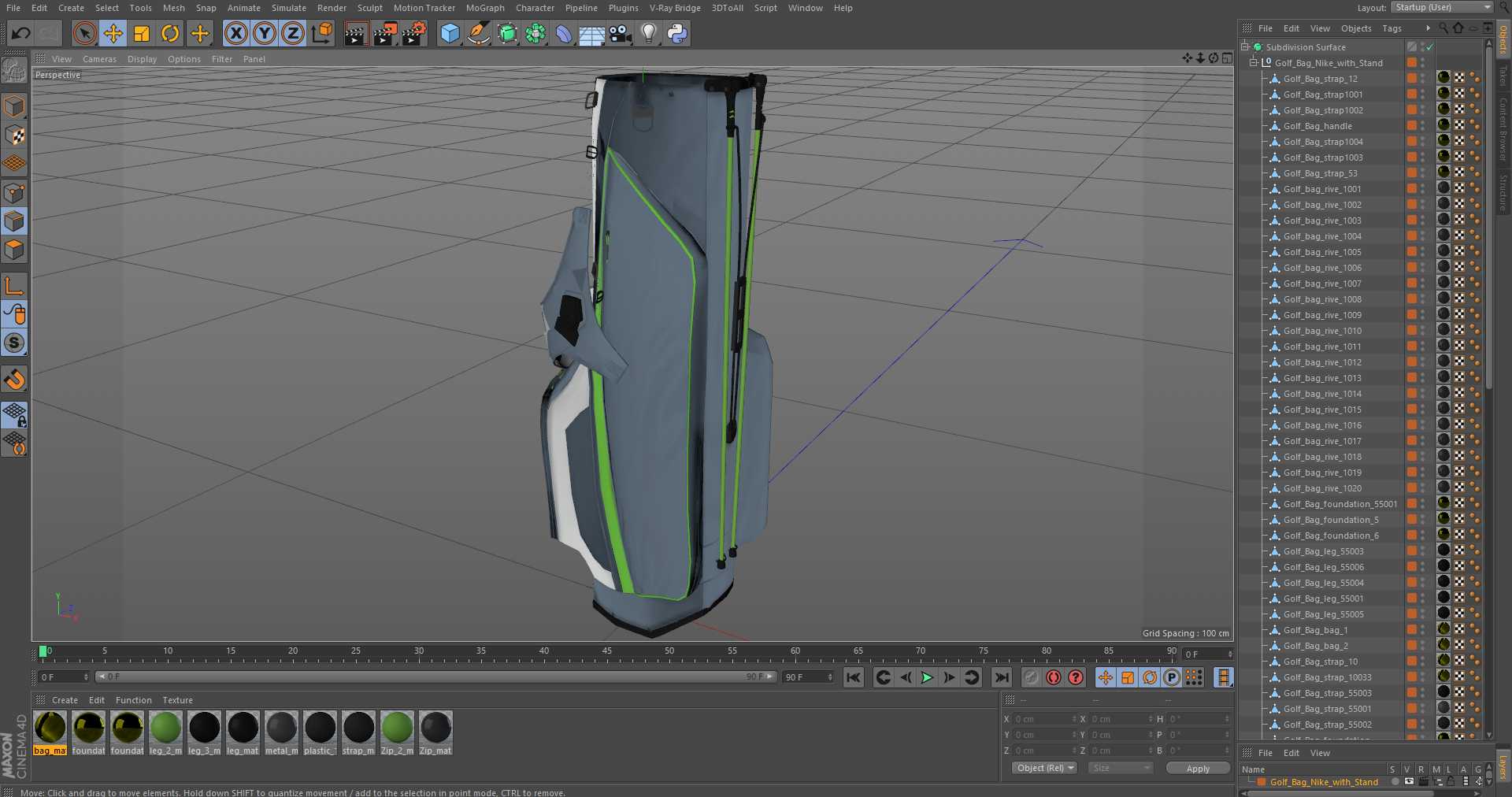Open the Size dropdown

[x=1120, y=768]
